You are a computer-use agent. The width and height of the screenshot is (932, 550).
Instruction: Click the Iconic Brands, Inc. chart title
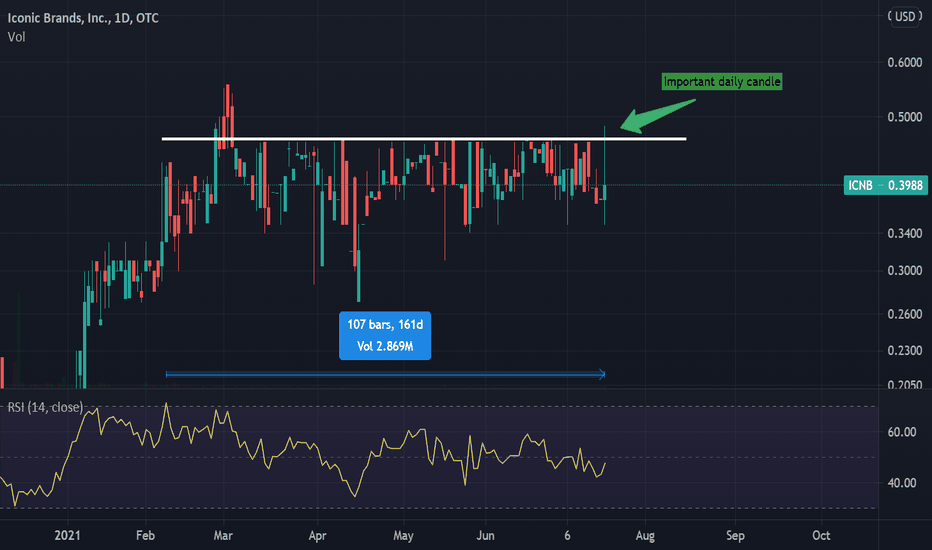[x=83, y=18]
